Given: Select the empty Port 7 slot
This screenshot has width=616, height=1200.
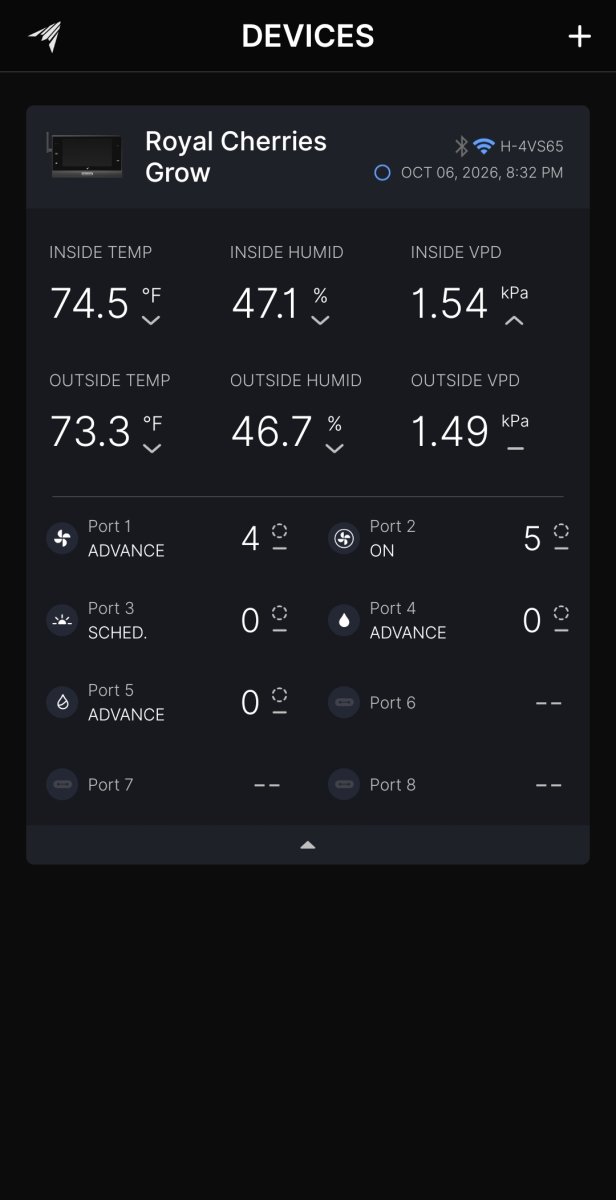Looking at the screenshot, I should 166,785.
